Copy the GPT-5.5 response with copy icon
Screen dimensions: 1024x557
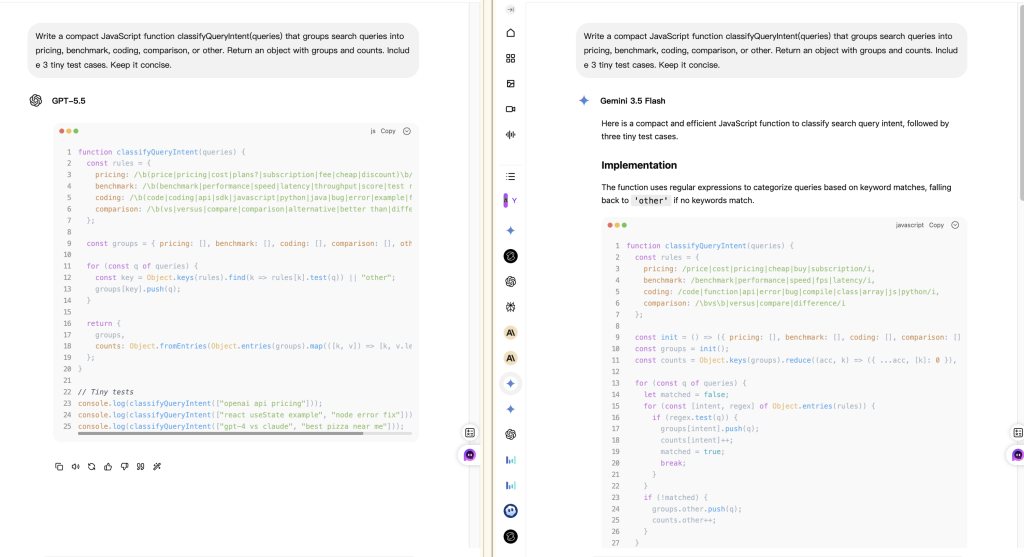point(59,467)
